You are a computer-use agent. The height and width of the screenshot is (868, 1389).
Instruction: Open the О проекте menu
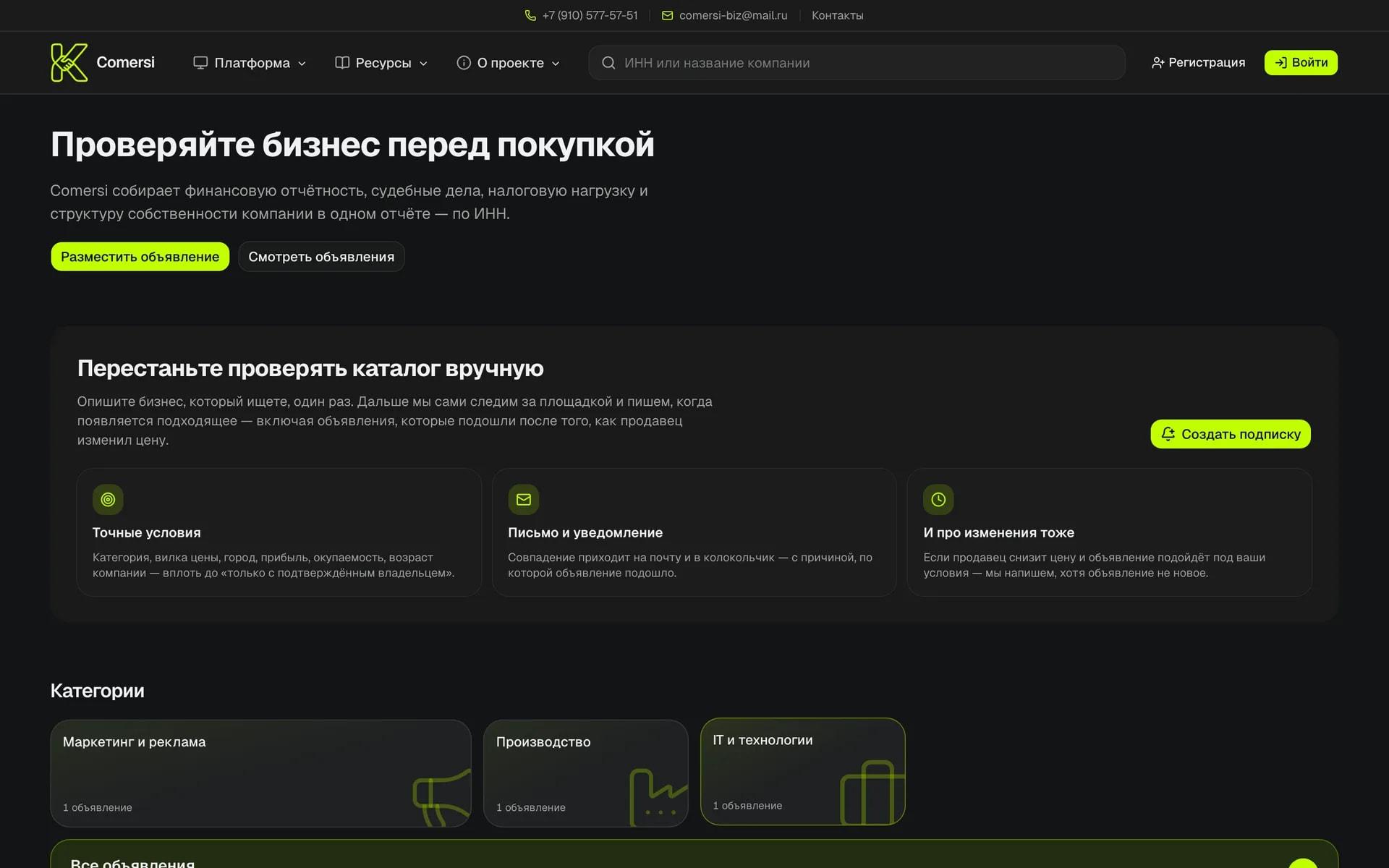pos(509,63)
